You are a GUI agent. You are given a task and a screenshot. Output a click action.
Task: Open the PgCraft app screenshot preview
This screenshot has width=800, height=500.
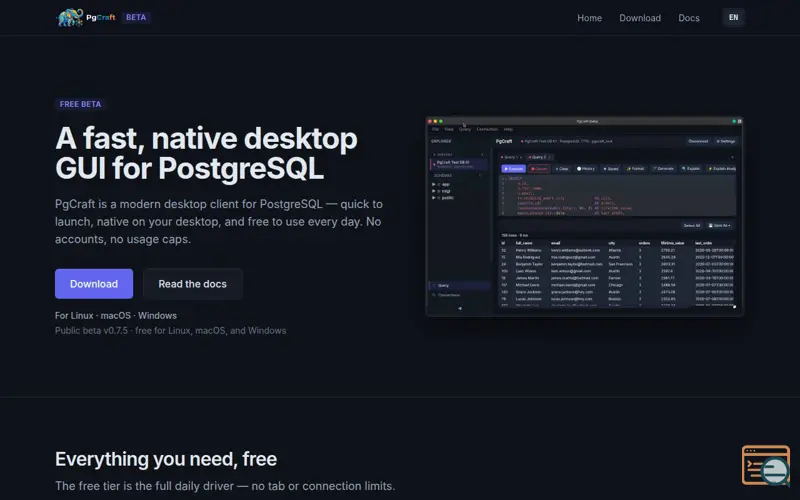(x=584, y=216)
